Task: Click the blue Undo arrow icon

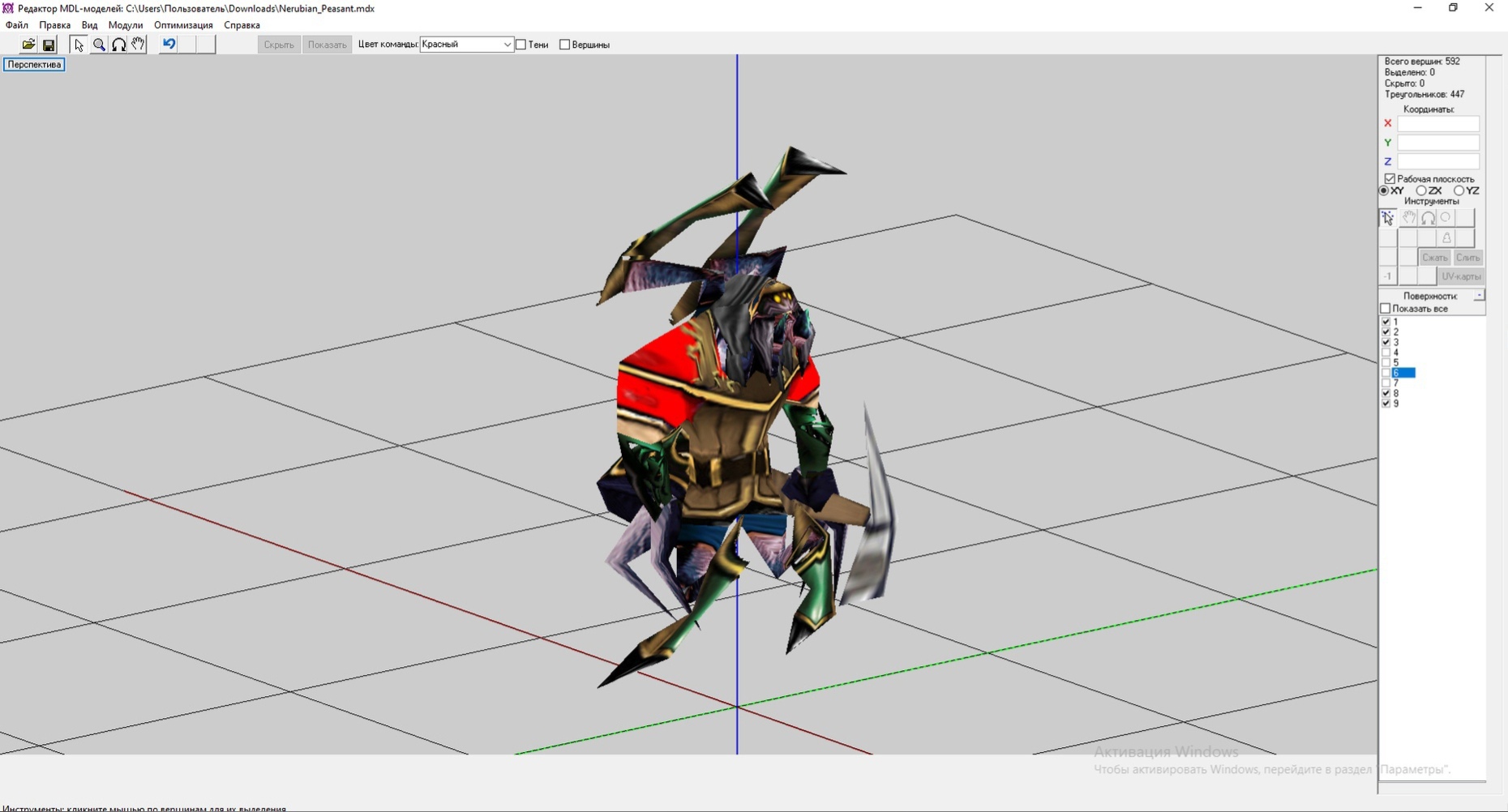Action: point(169,45)
